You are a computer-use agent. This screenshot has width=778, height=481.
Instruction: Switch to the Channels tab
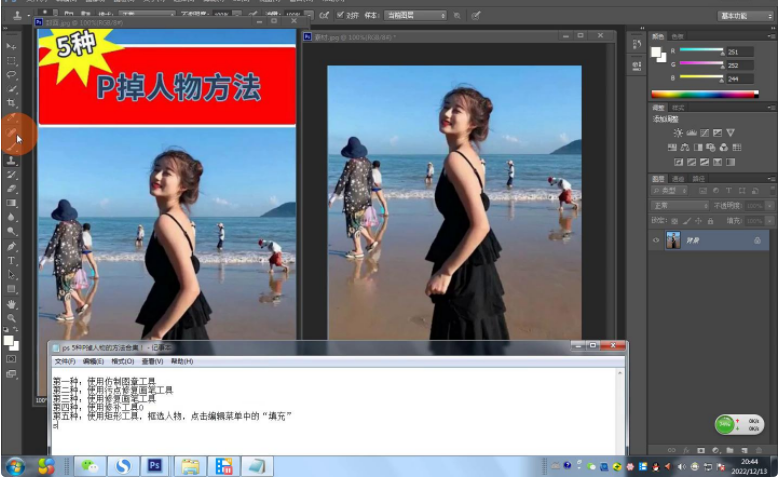point(678,179)
